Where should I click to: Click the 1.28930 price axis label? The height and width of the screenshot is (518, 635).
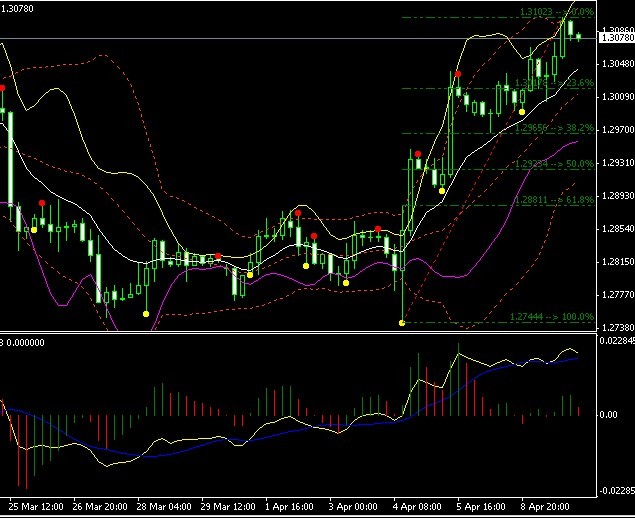click(x=618, y=196)
